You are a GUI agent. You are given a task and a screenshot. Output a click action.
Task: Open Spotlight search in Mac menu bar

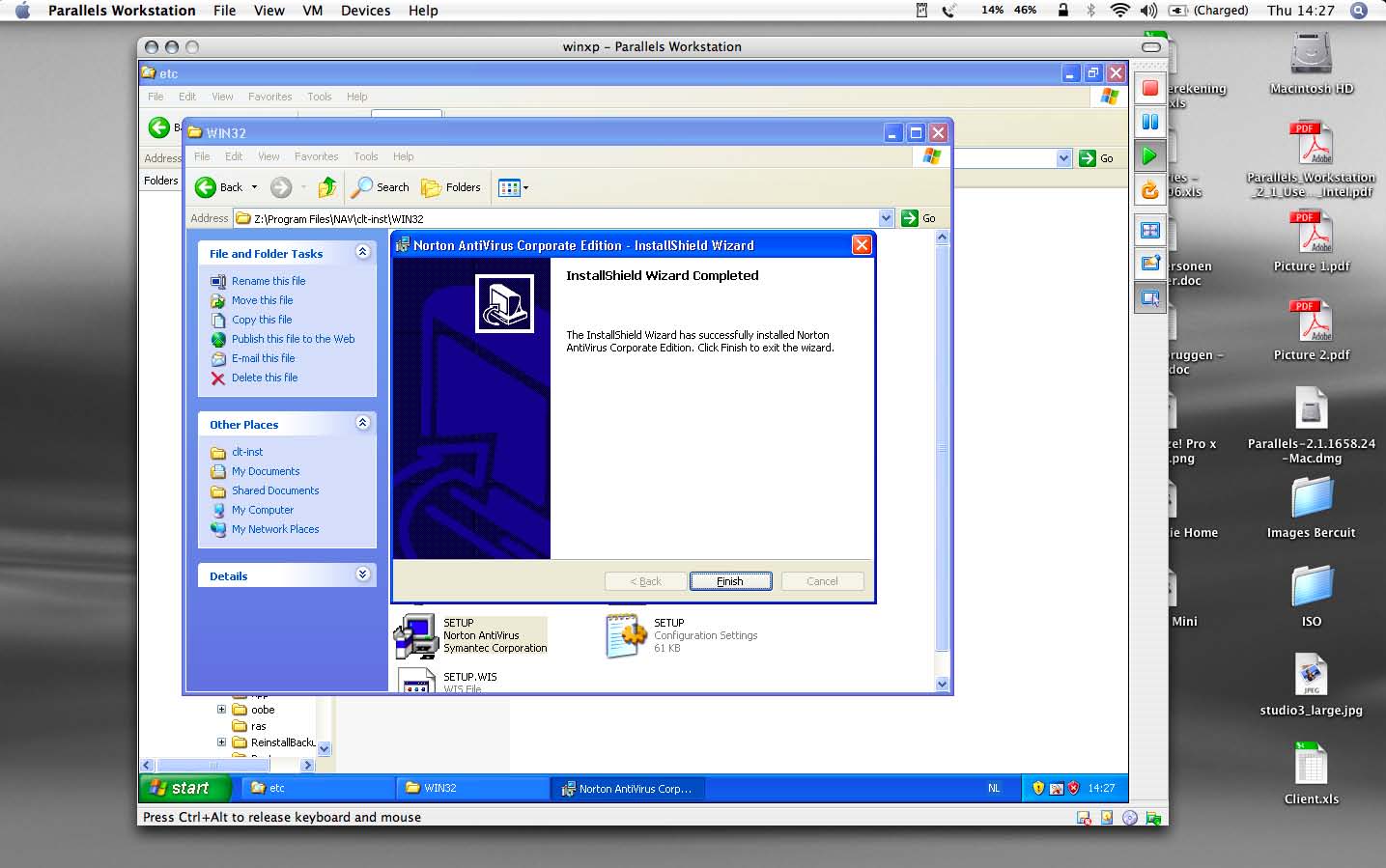tap(1358, 11)
